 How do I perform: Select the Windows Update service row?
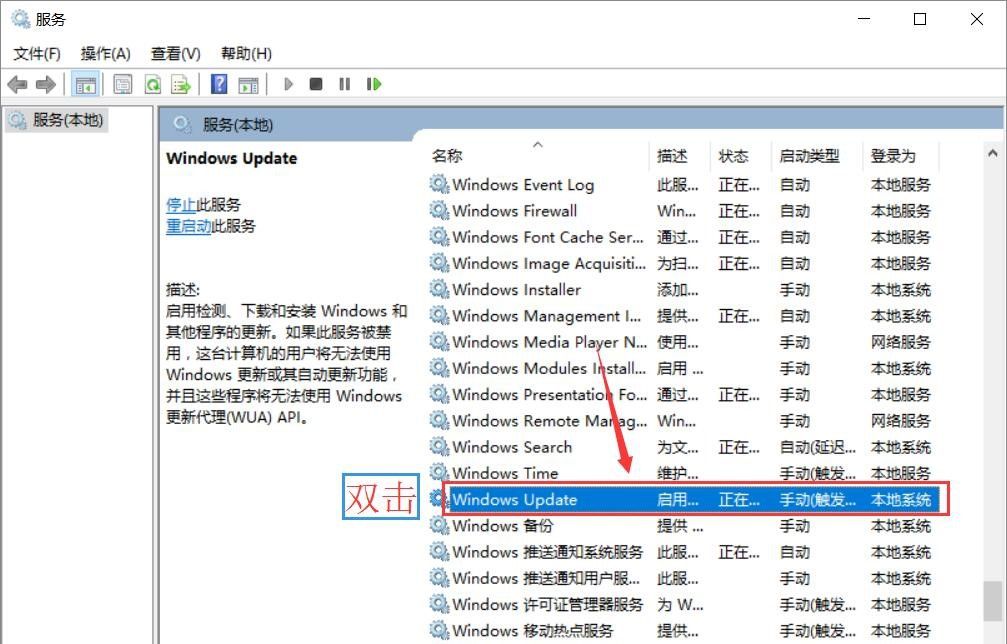(x=684, y=500)
